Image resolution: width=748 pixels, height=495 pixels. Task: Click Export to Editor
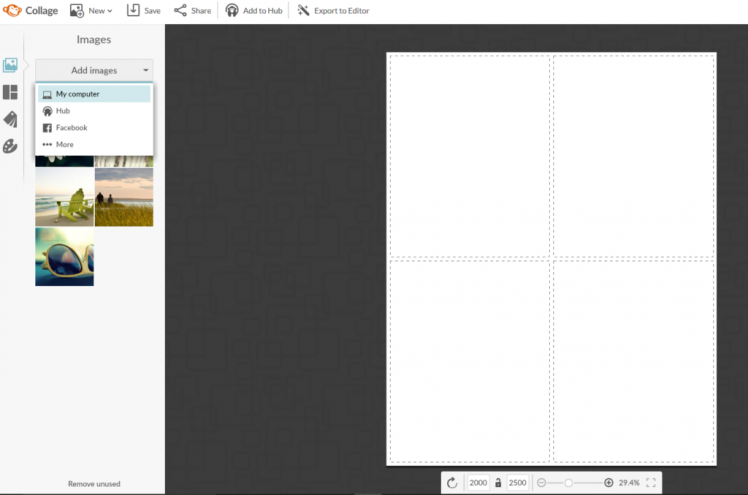333,10
